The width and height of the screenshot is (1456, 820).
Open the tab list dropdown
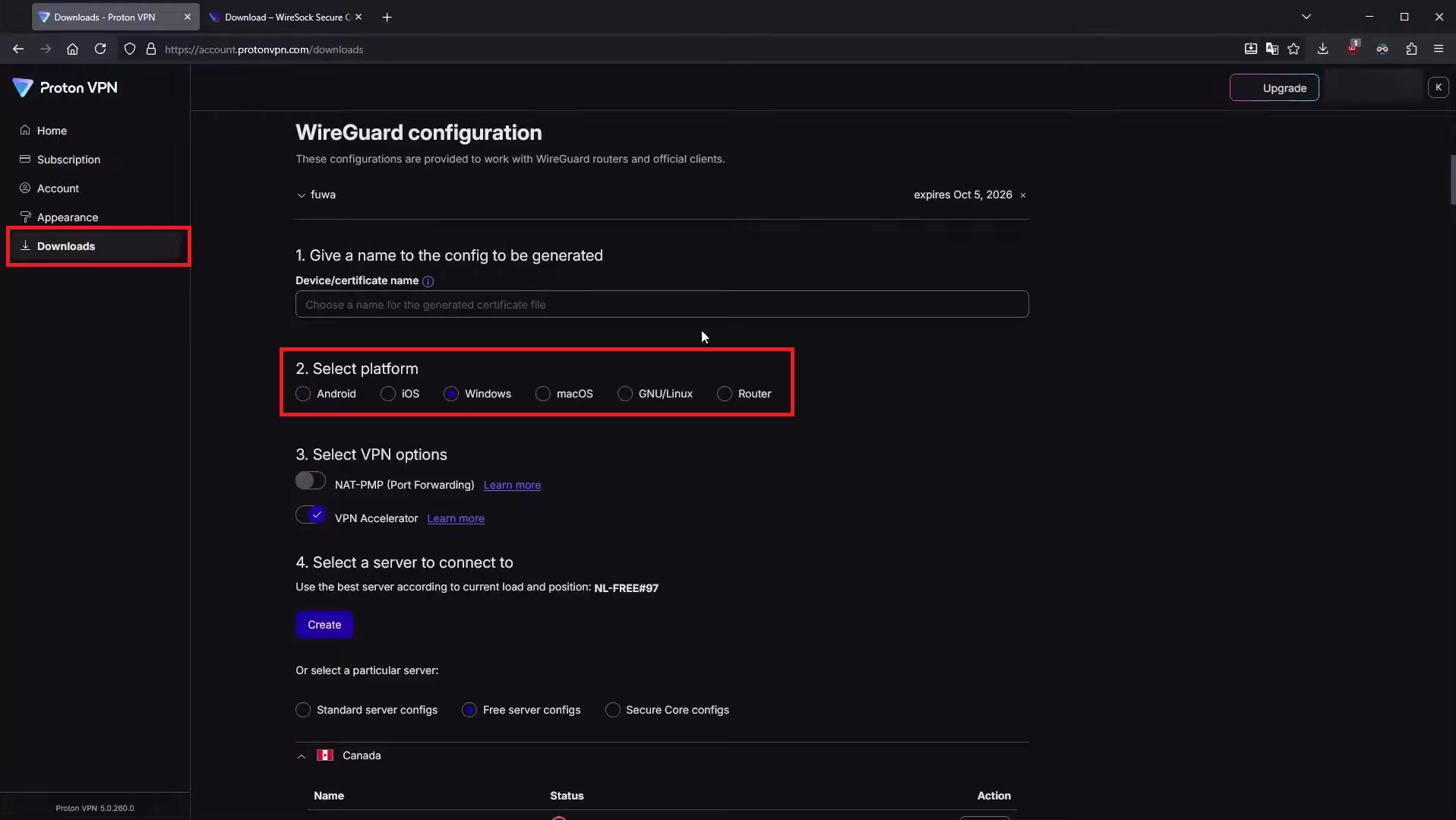click(1307, 16)
